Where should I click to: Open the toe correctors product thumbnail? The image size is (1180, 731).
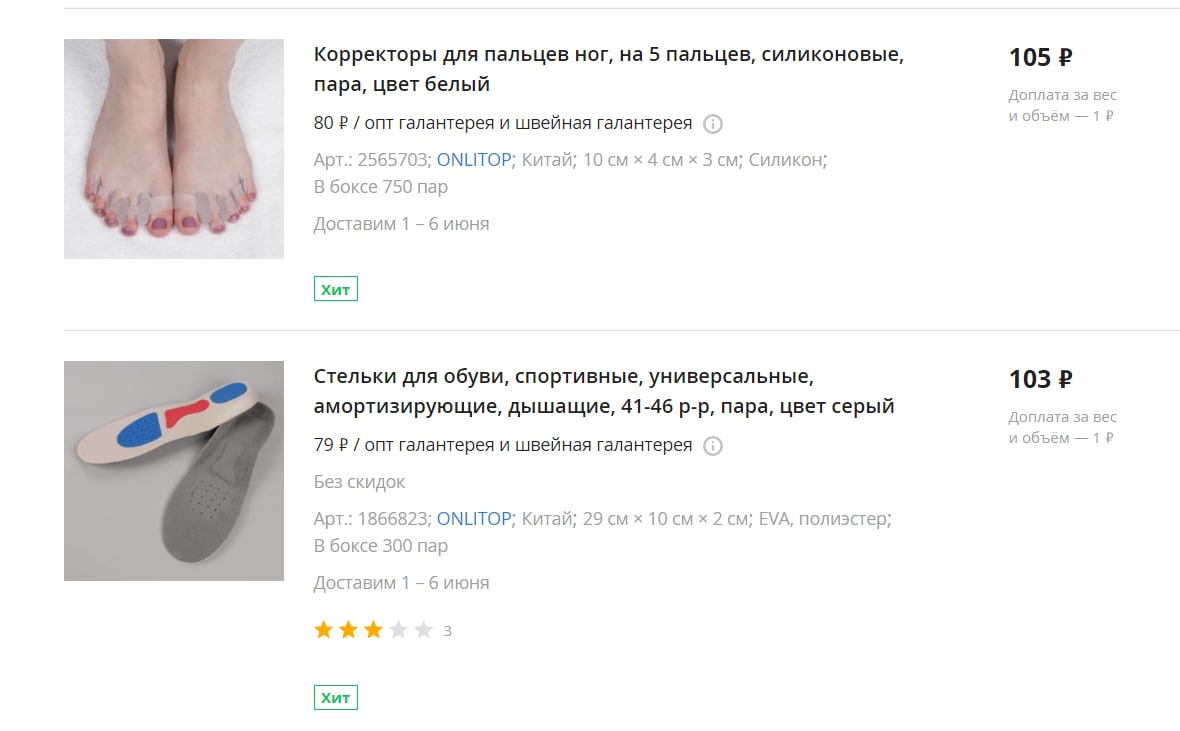click(174, 149)
